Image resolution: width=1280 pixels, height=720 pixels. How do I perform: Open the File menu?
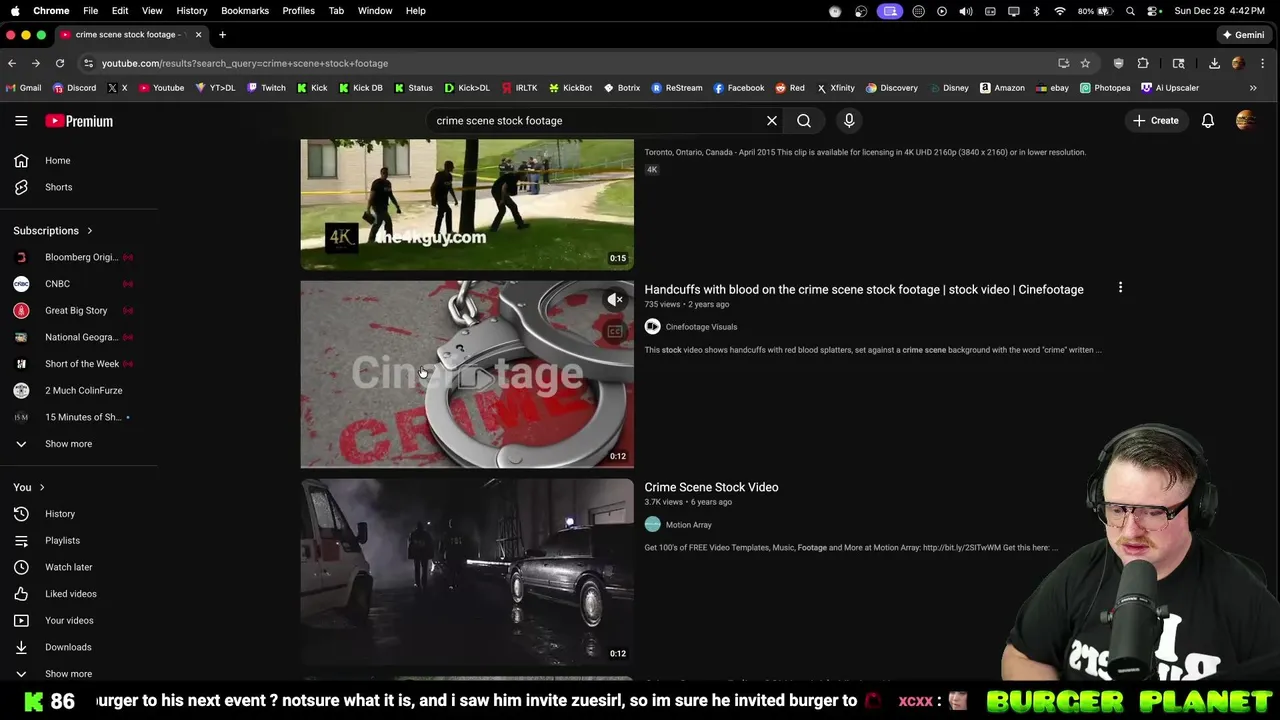90,11
